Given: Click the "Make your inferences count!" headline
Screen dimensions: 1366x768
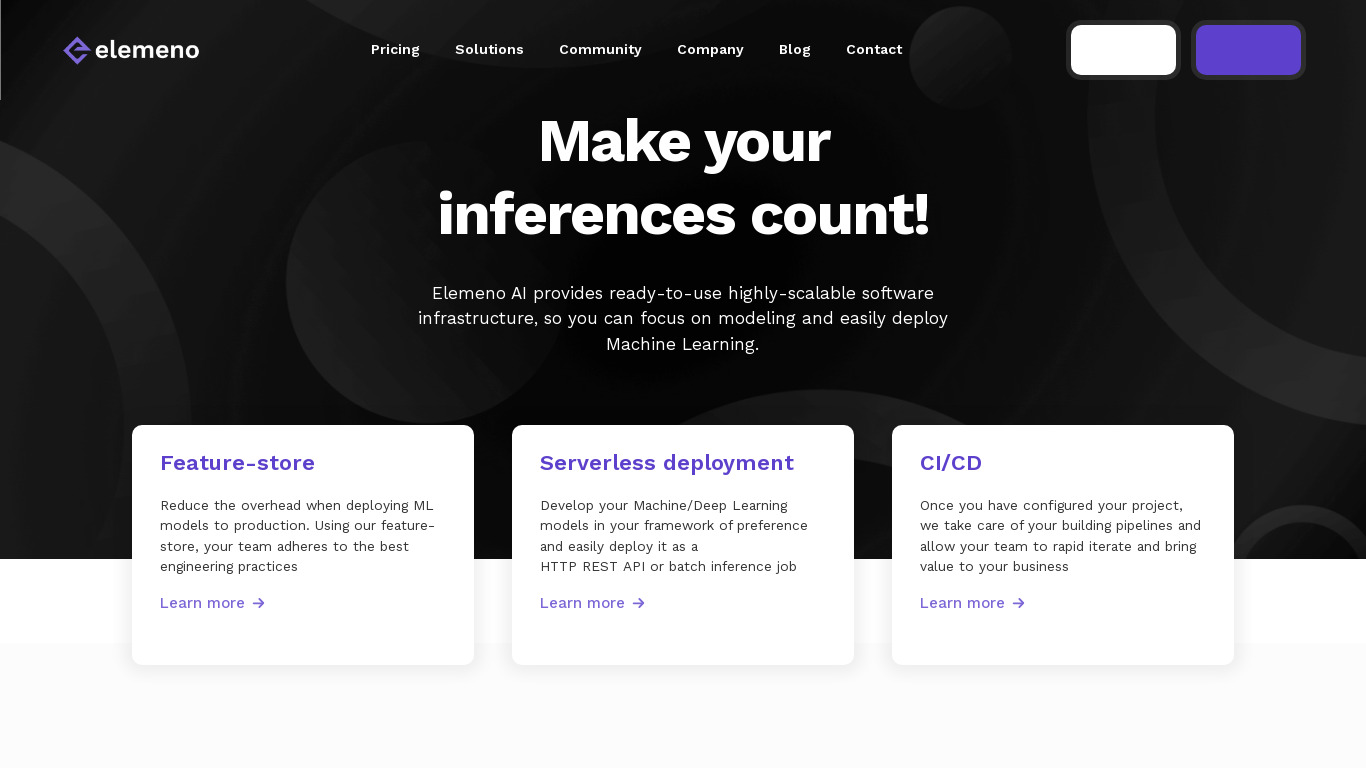Looking at the screenshot, I should (683, 178).
